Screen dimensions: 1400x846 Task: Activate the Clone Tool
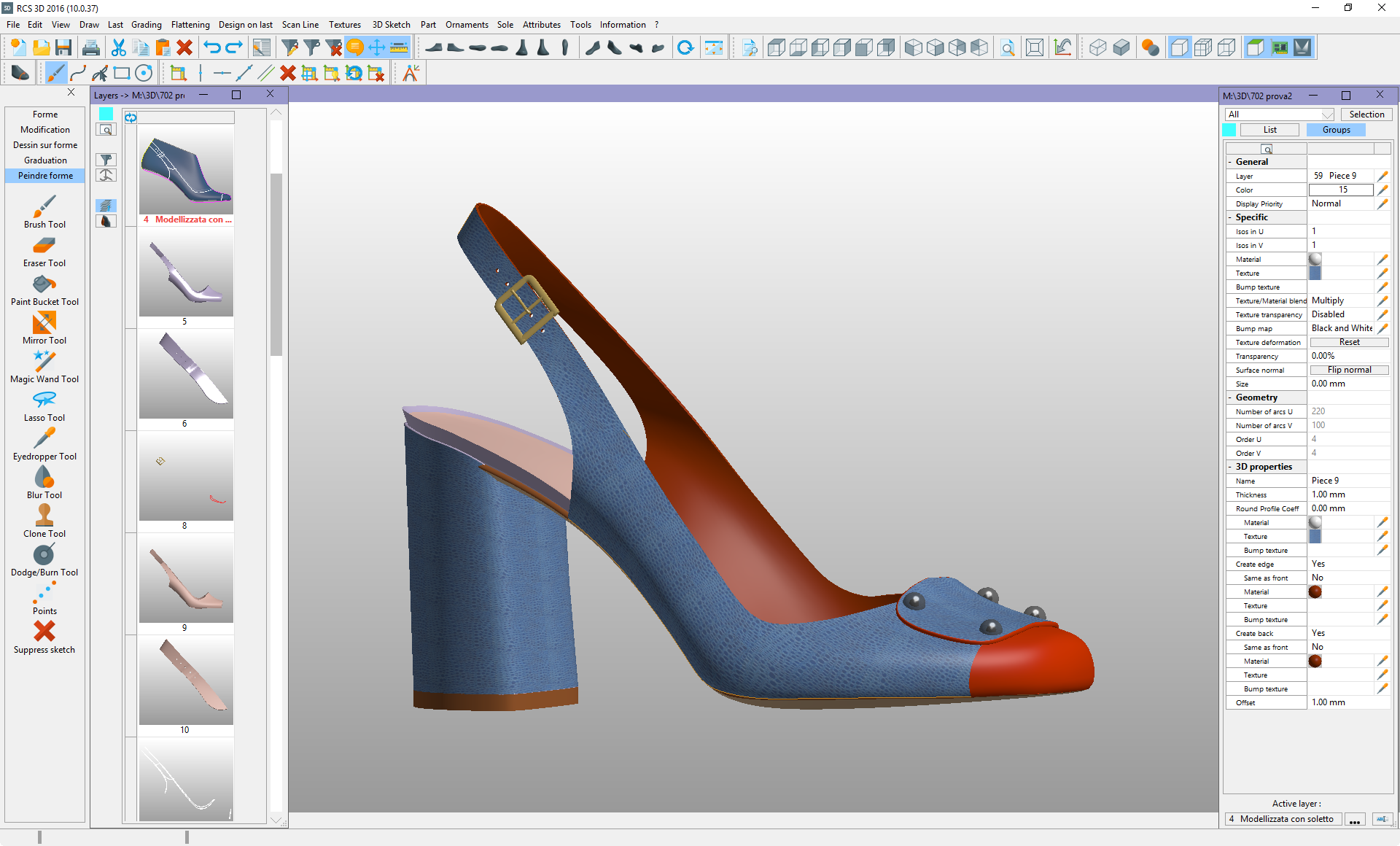point(44,521)
